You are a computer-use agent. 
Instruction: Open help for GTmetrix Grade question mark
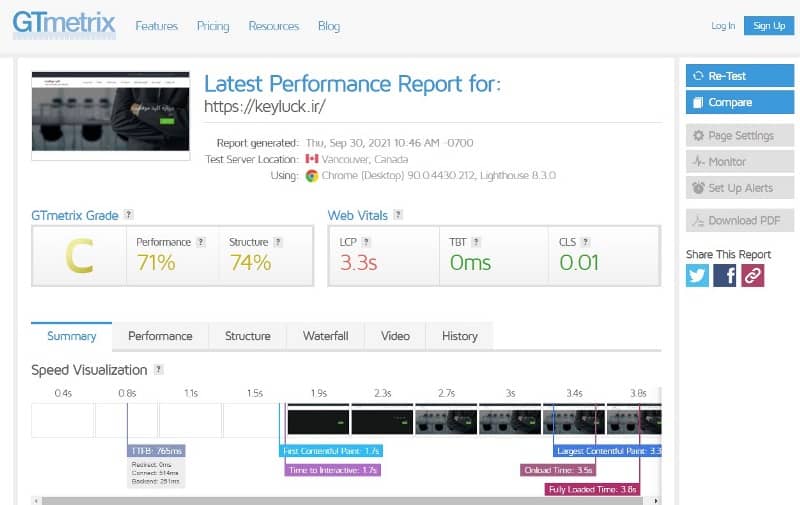(x=128, y=215)
